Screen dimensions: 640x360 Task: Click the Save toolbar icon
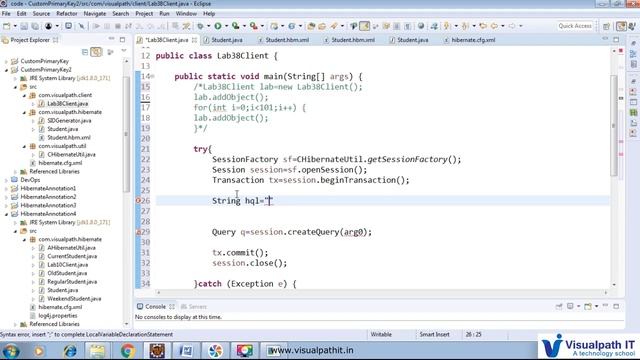pos(24,26)
